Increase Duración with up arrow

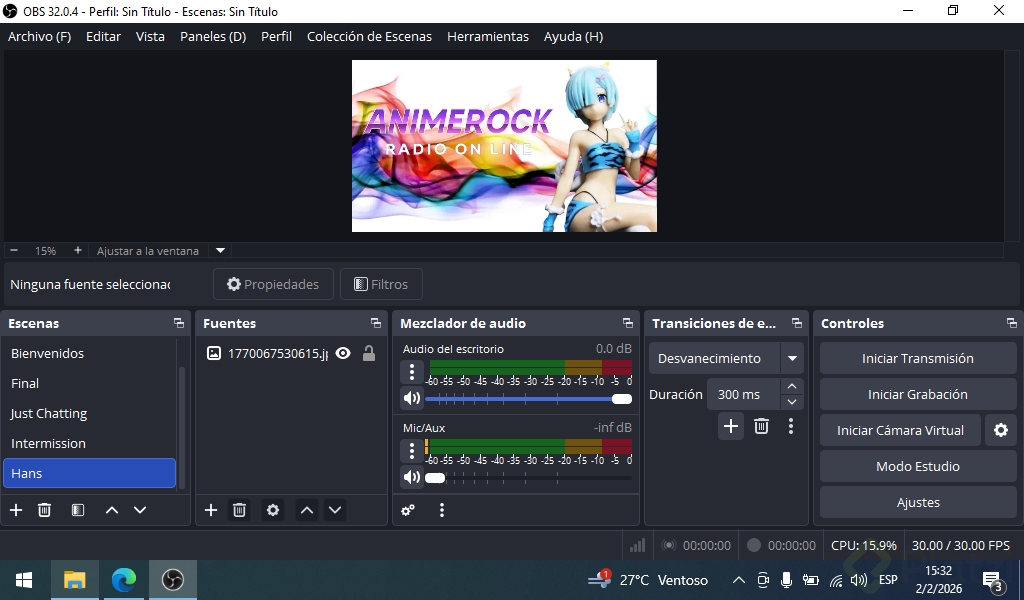[792, 387]
